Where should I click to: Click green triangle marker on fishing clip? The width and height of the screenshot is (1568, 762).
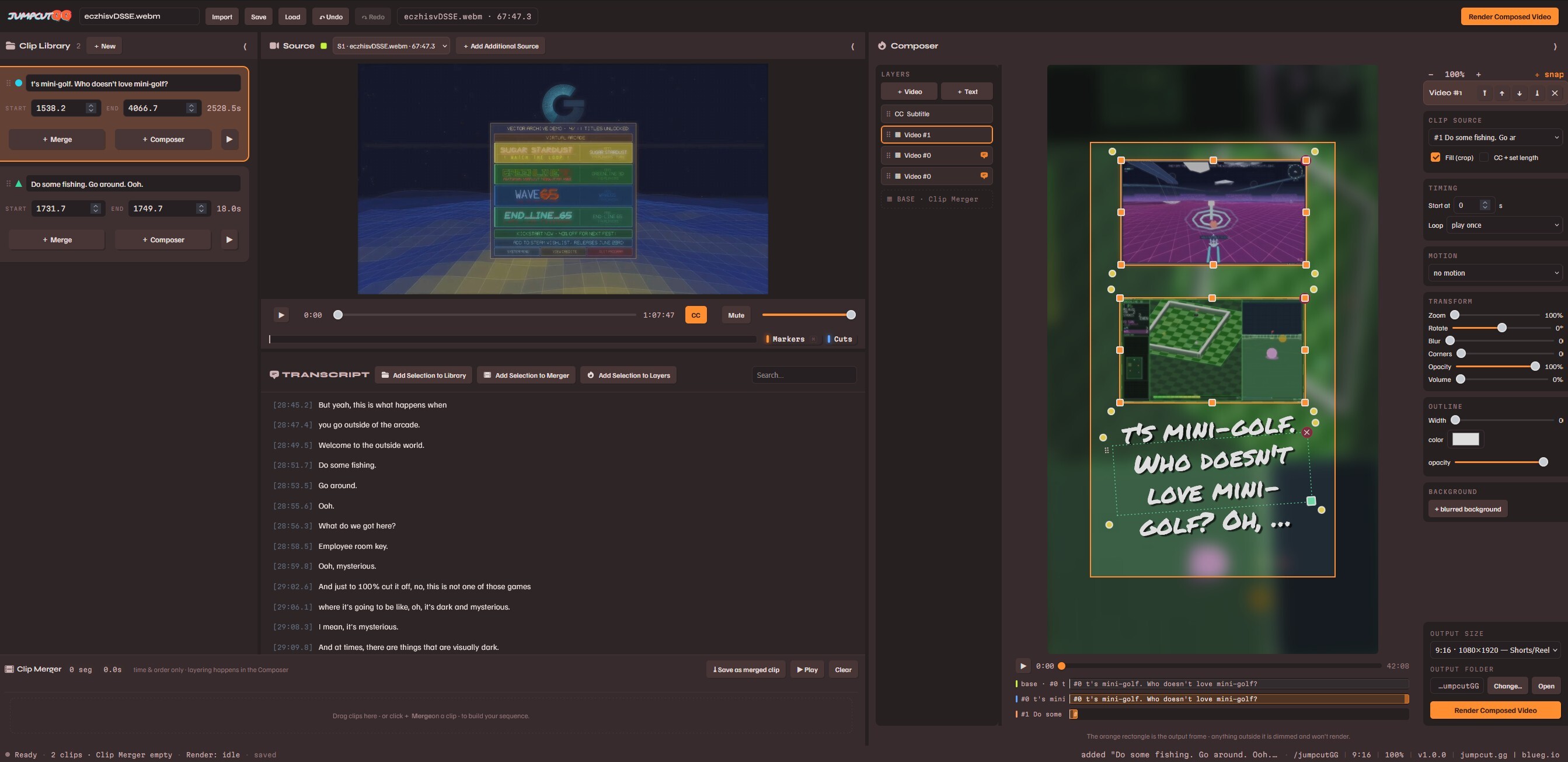[x=19, y=184]
